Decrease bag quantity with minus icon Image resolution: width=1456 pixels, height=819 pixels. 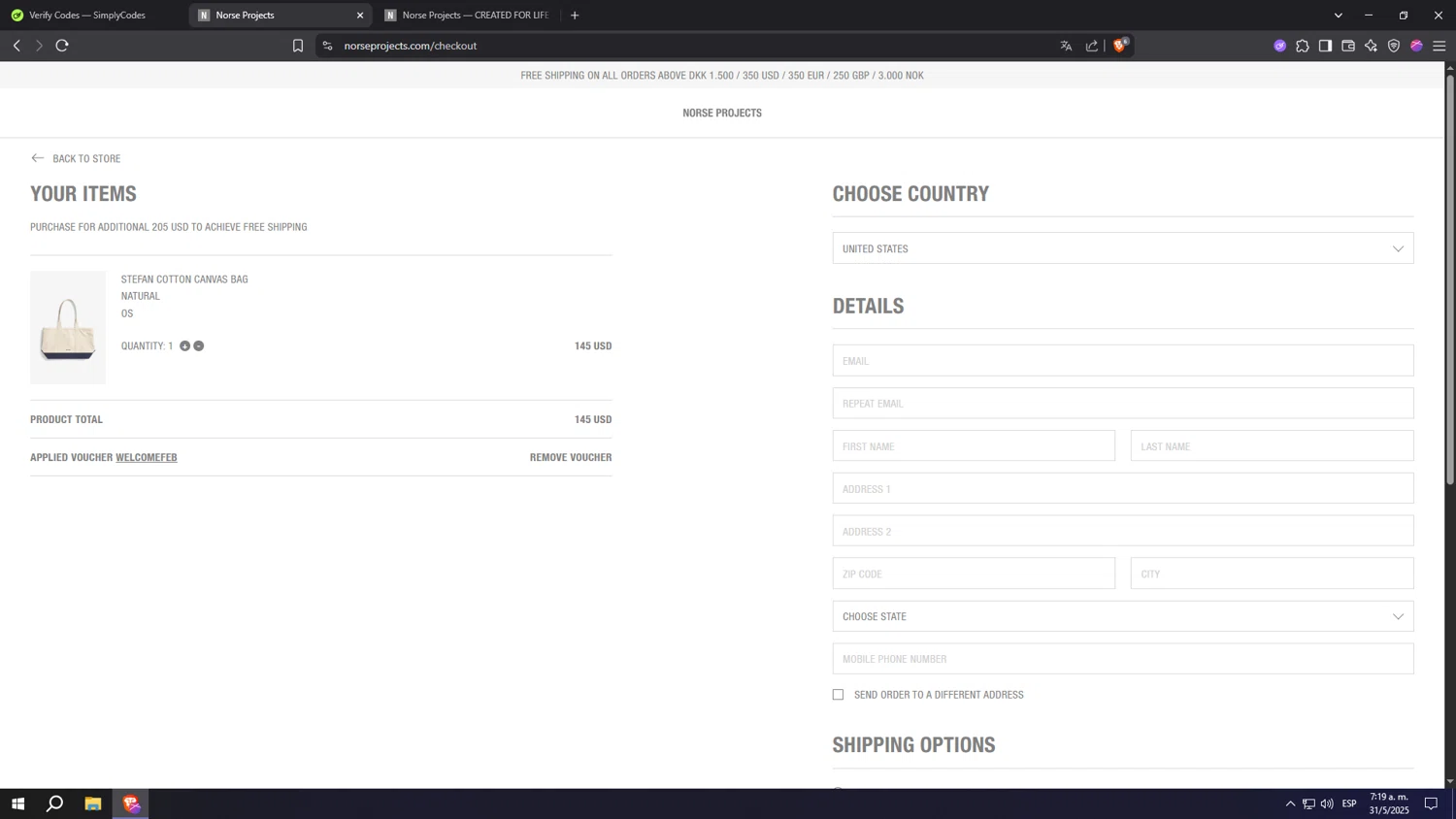pos(198,345)
